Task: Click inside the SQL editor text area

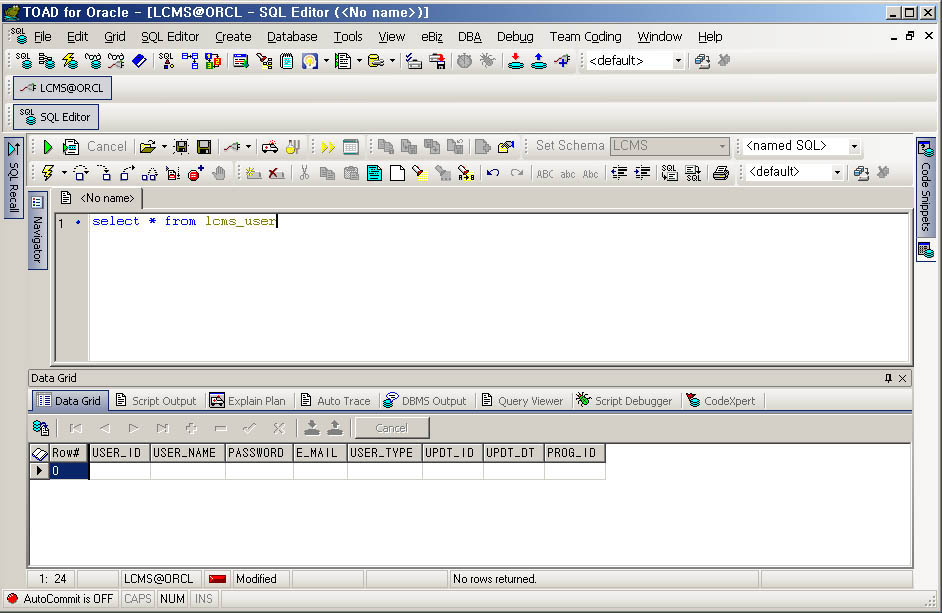Action: [x=499, y=288]
